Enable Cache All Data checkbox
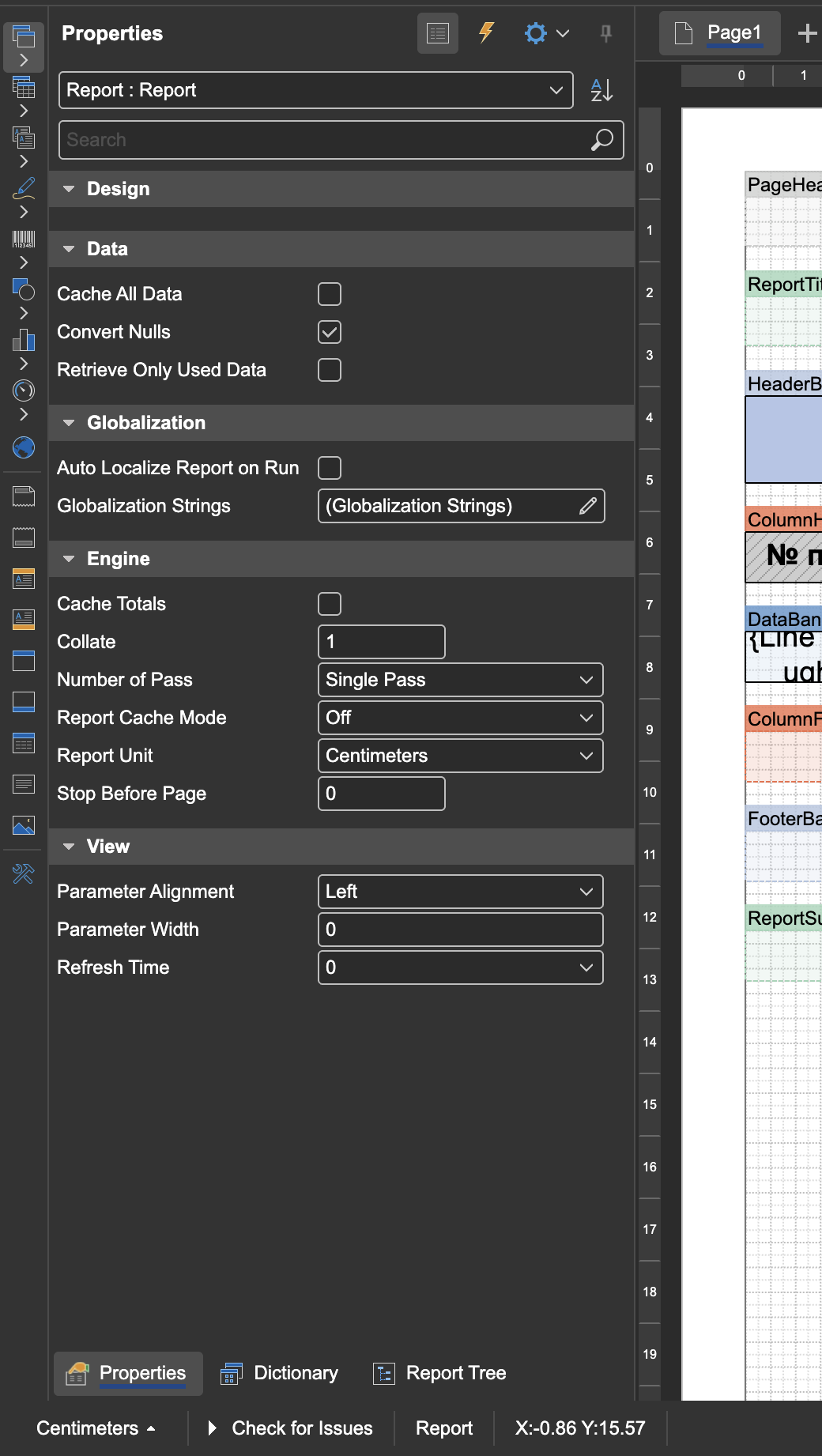The image size is (822, 1456). [x=330, y=294]
